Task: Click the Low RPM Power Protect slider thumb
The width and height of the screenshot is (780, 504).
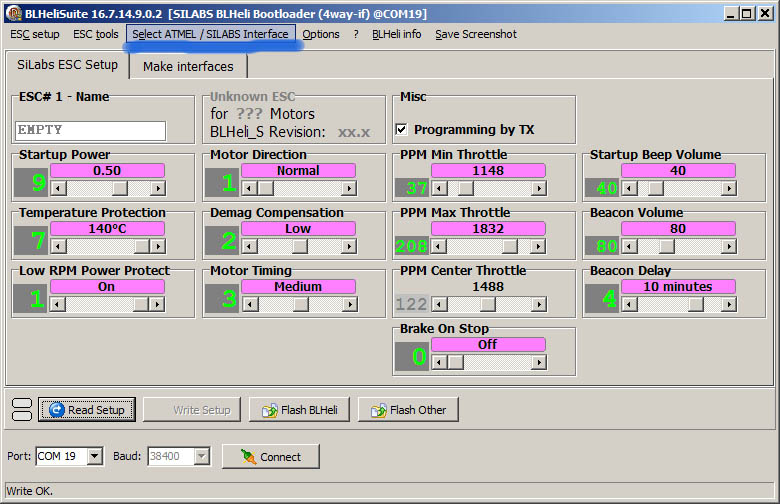Action: click(141, 304)
